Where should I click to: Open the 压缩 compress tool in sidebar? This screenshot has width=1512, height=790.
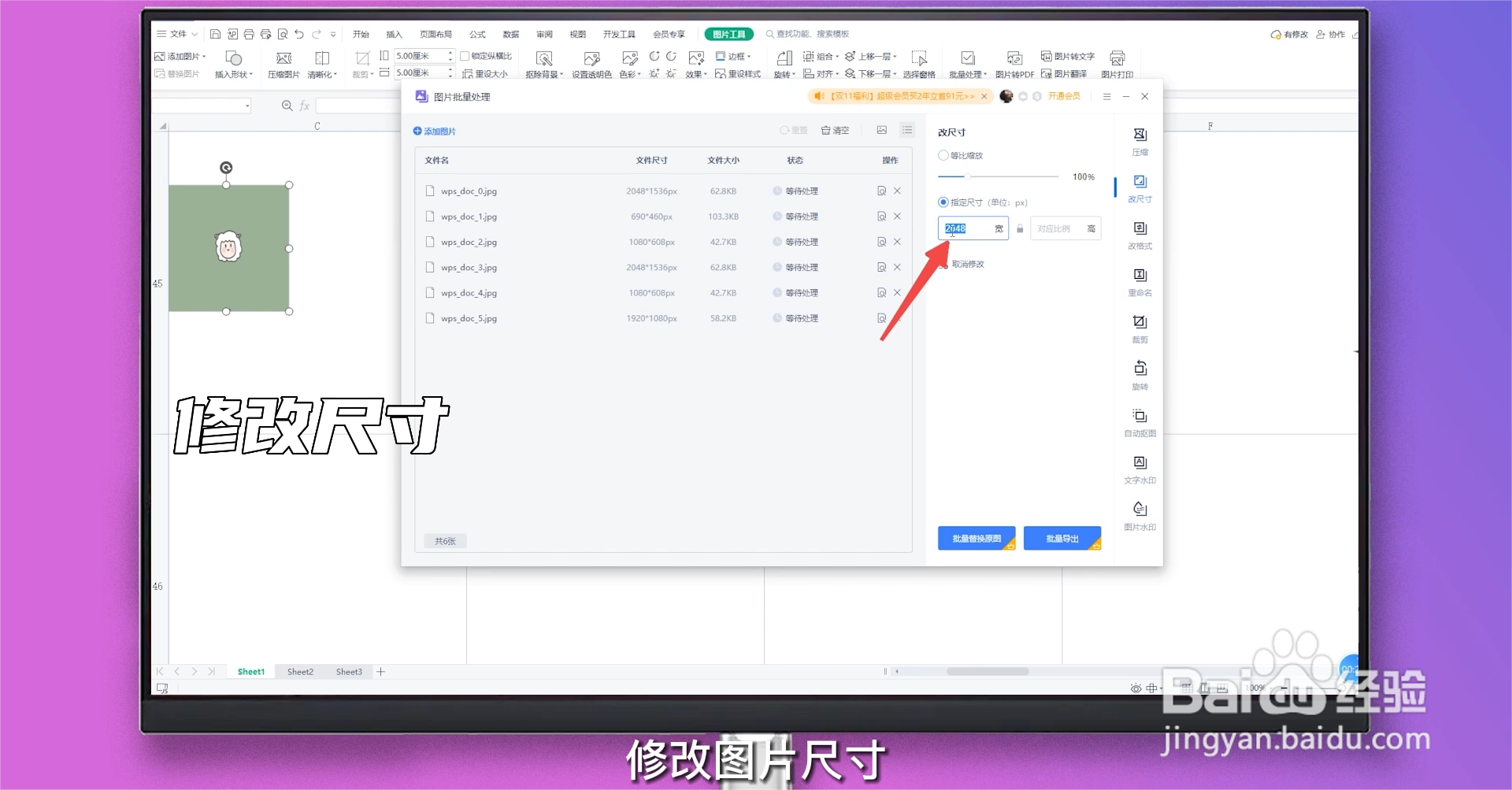(x=1140, y=141)
